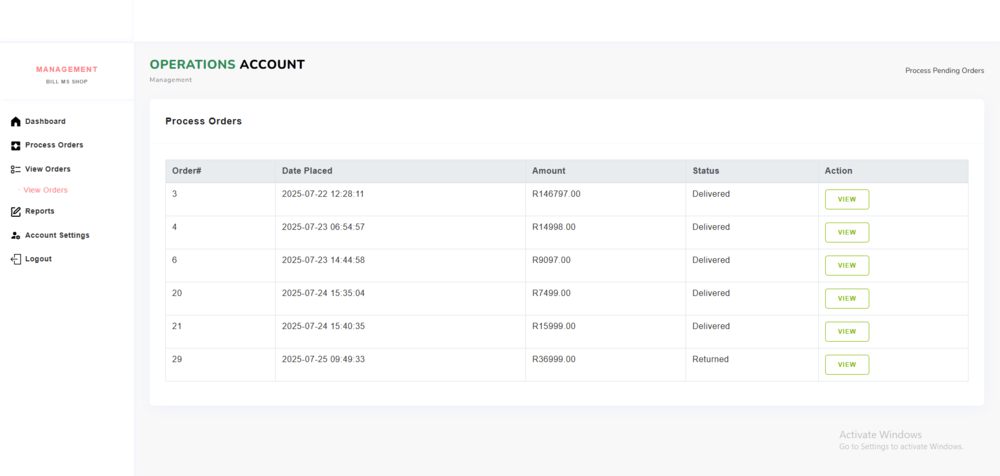Open the View button for order 6
Image resolution: width=1000 pixels, height=476 pixels.
846,266
